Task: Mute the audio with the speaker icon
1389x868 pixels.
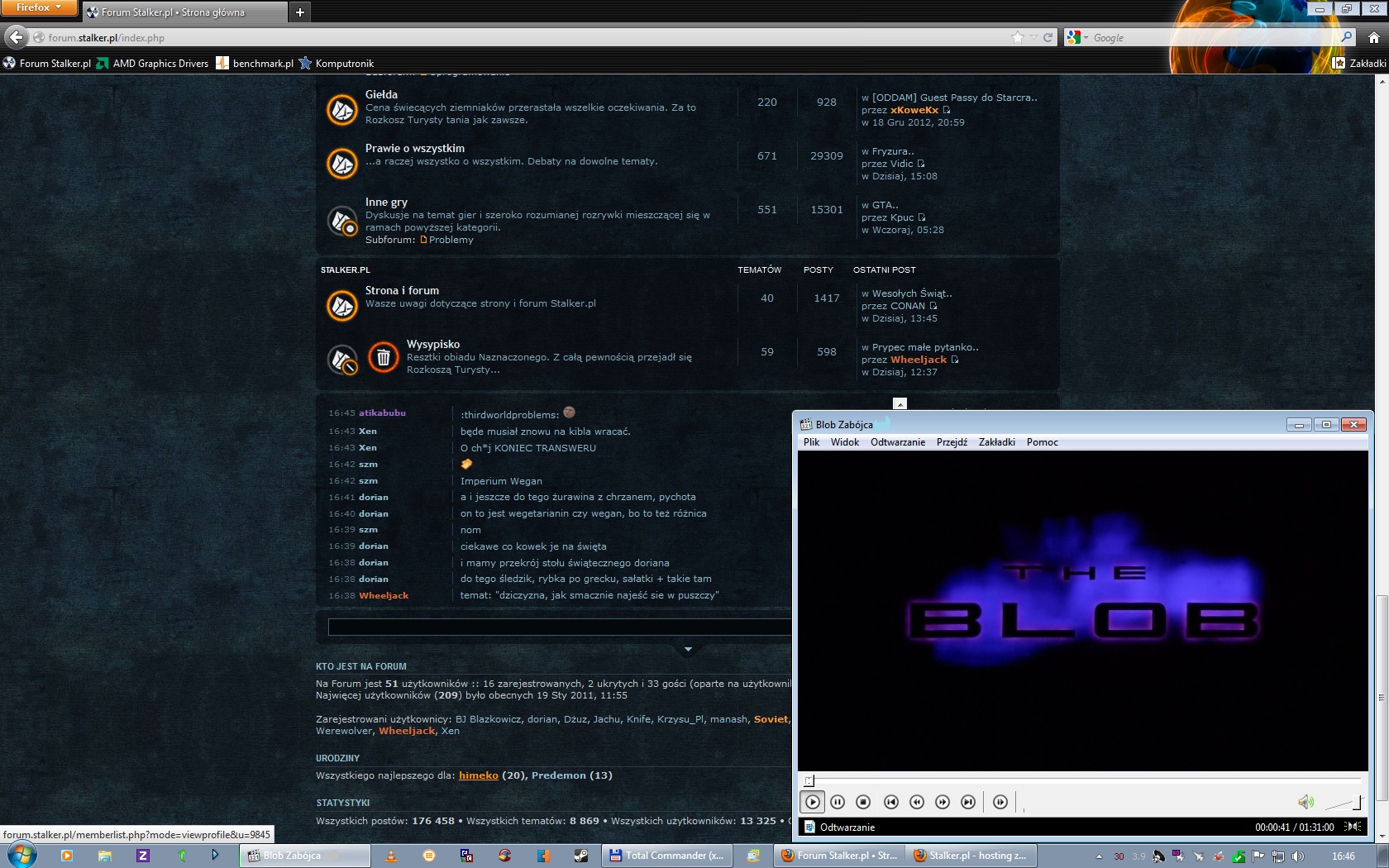Action: point(1305,802)
